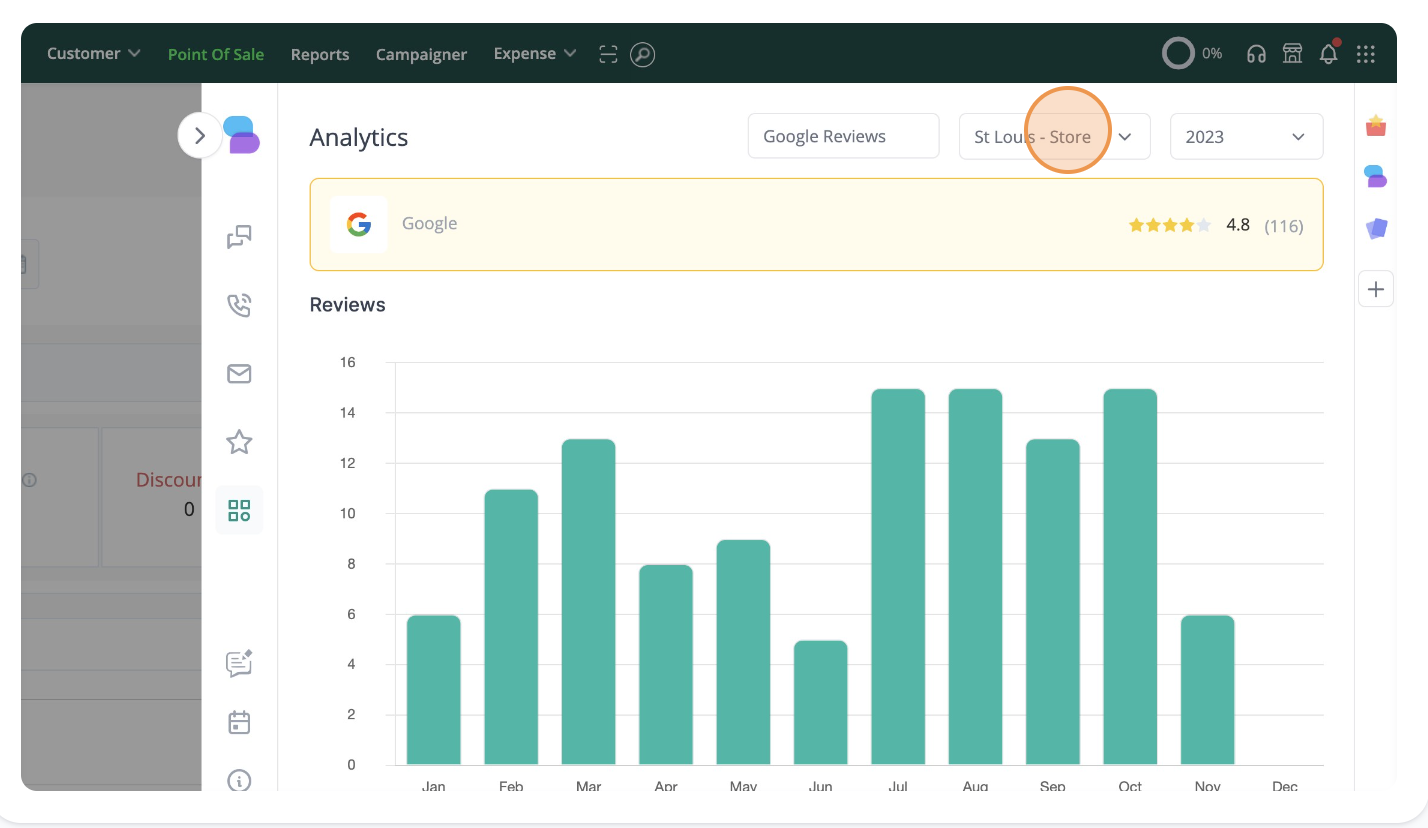Click the Google Reviews field
The width and height of the screenshot is (1428, 828).
tap(843, 137)
